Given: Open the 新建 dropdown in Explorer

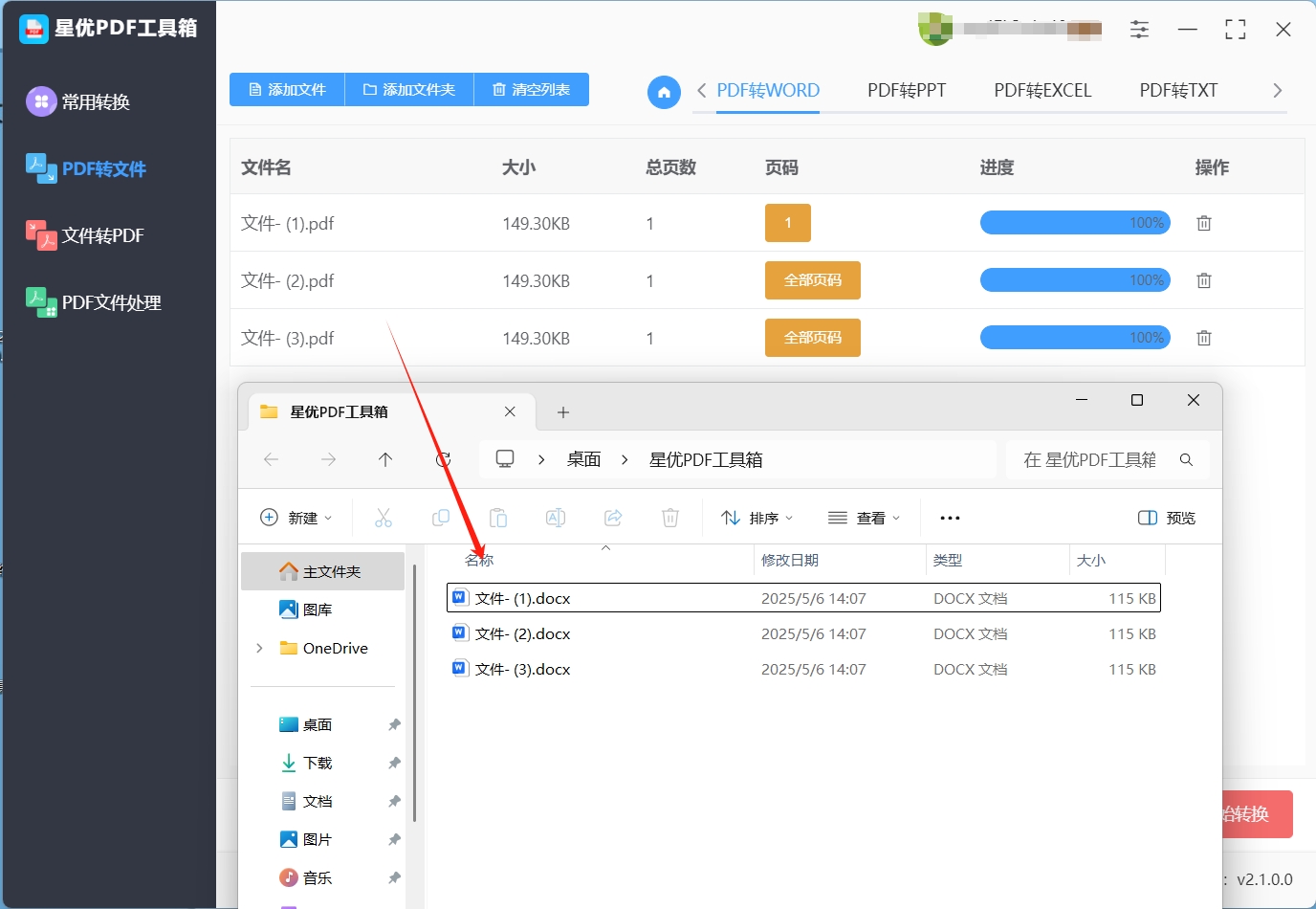Looking at the screenshot, I should (296, 518).
